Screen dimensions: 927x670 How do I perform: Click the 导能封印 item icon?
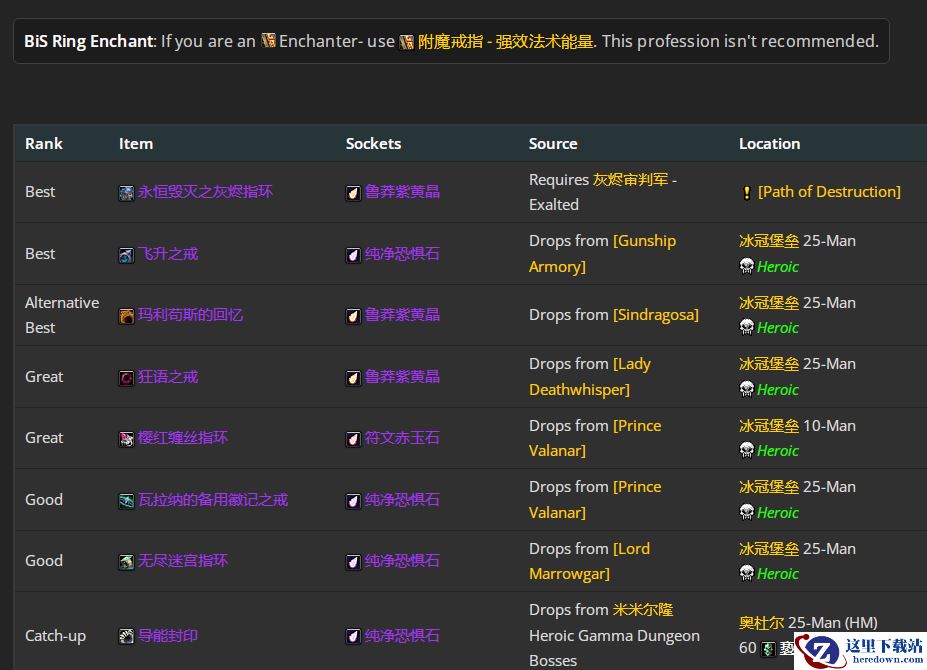tap(127, 636)
